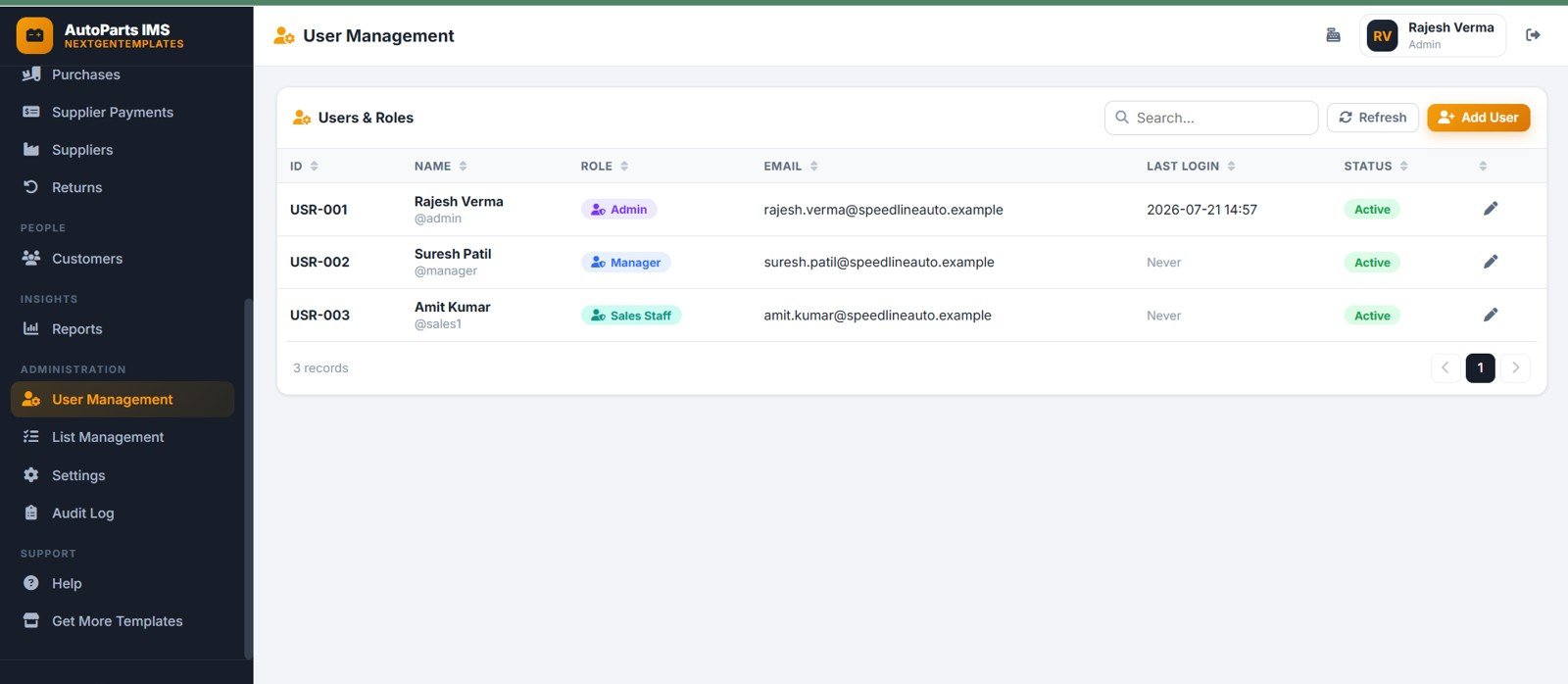1568x684 pixels.
Task: Open the Help page
Action: (x=122, y=583)
